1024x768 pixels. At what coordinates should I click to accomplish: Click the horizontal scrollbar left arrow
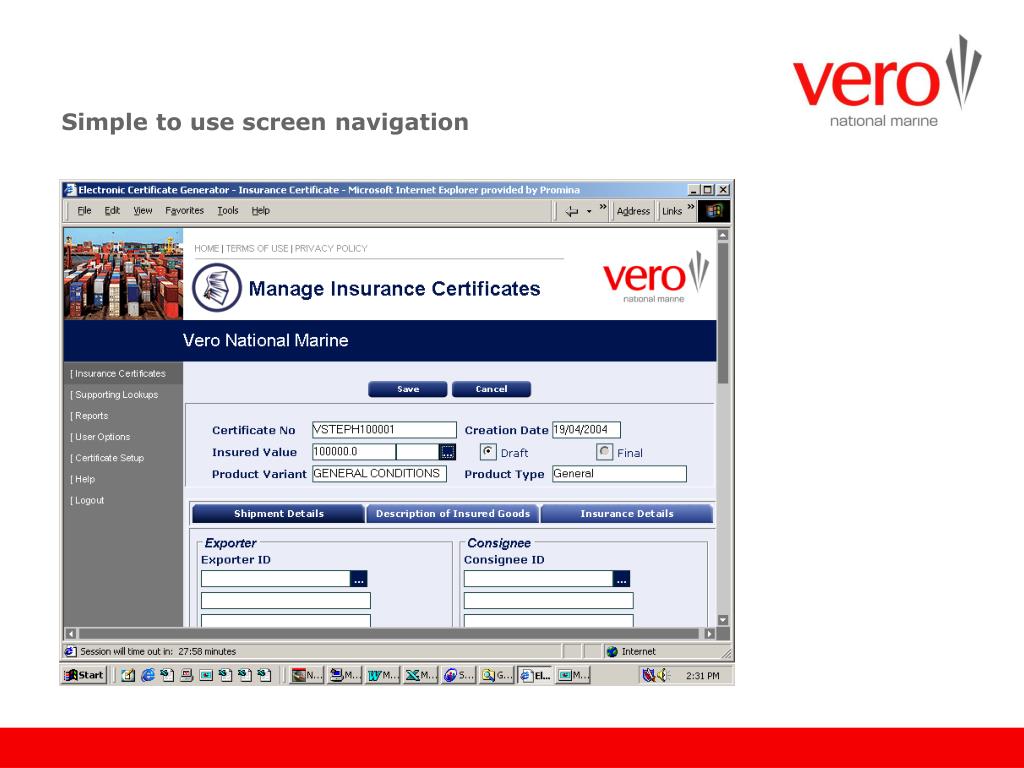pos(71,633)
